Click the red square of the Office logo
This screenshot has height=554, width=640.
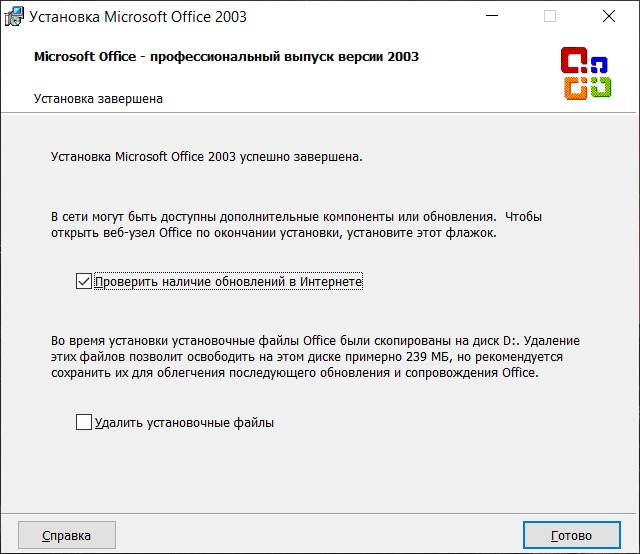click(x=573, y=60)
